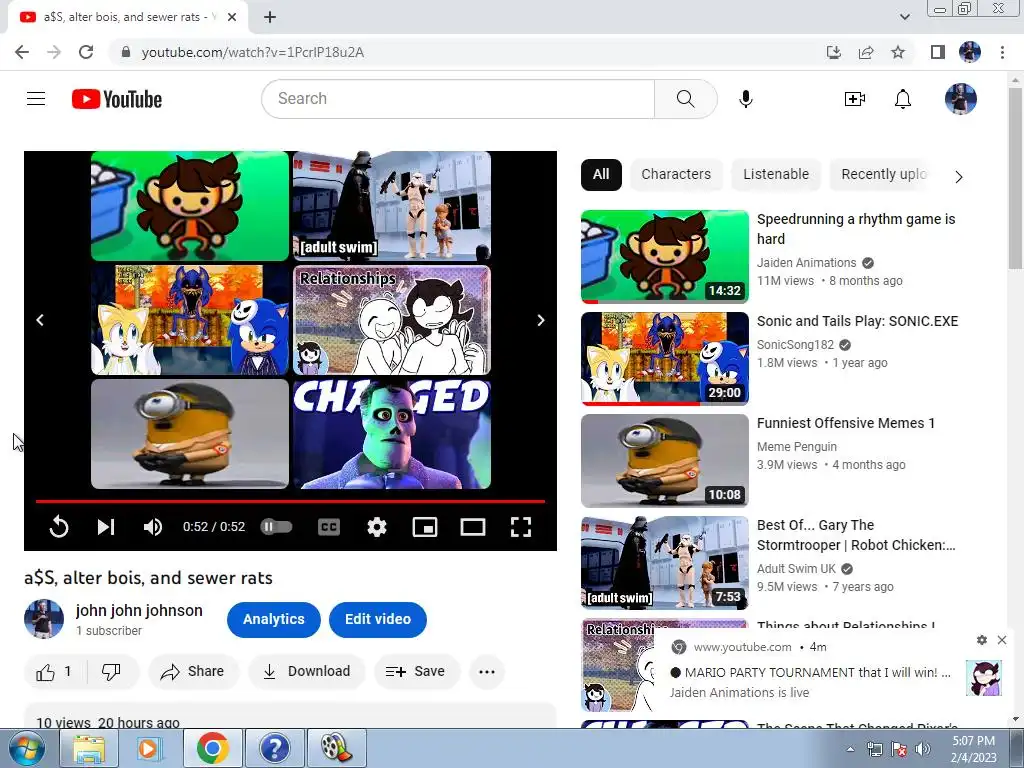
Task: Open Windows Explorer from taskbar
Action: coord(89,748)
